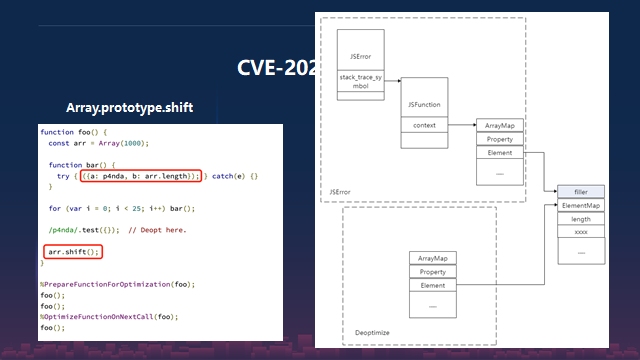
Task: Select Property box inside the Deoptimize group
Action: pyautogui.click(x=433, y=272)
